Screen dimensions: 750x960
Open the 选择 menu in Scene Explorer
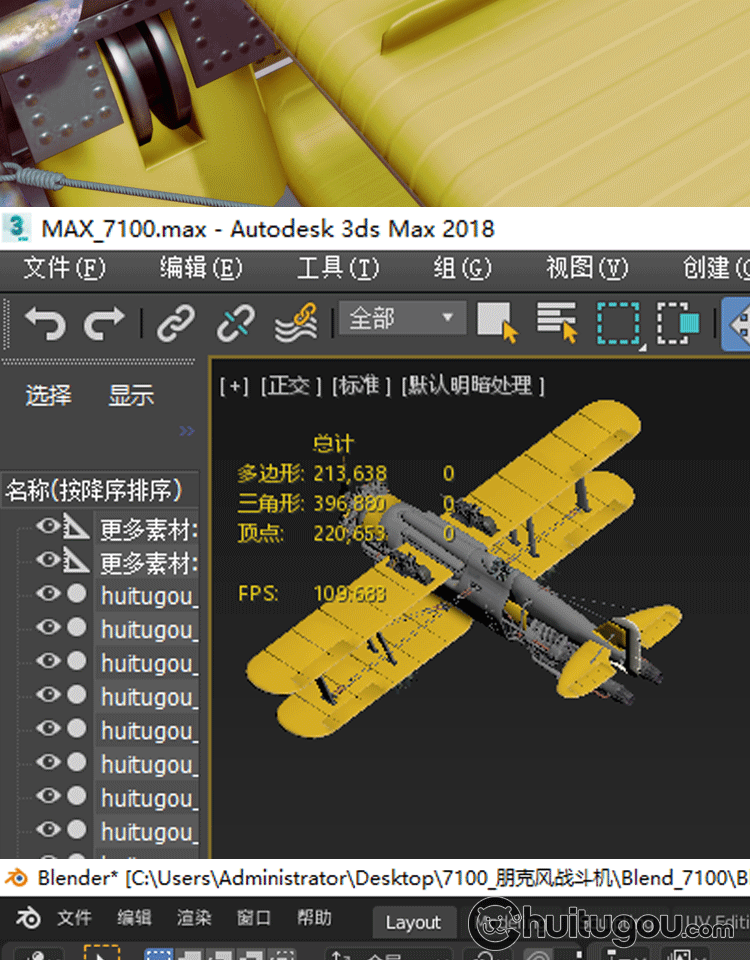click(48, 395)
